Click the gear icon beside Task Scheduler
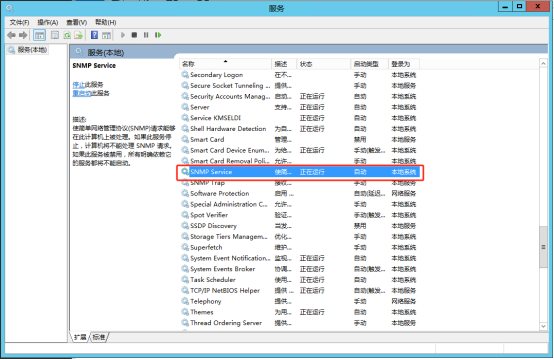554x360 pixels. click(185, 279)
